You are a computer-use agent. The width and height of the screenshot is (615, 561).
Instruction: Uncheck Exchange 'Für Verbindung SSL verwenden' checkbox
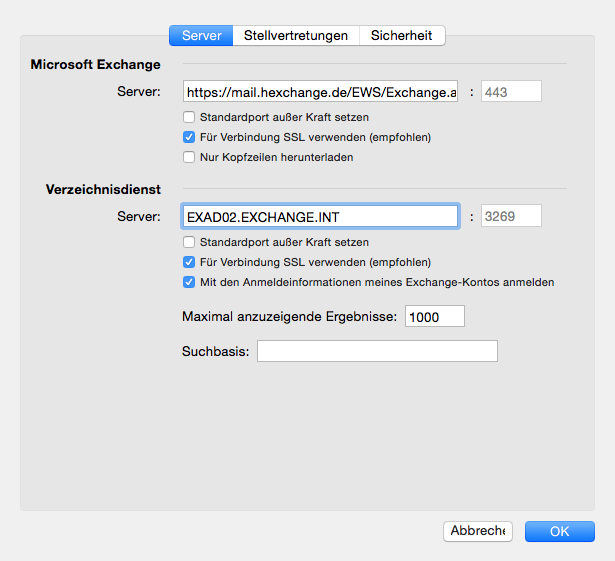189,137
